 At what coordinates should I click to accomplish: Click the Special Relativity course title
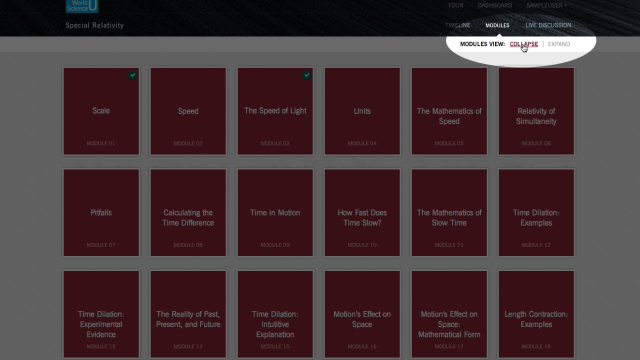point(94,25)
